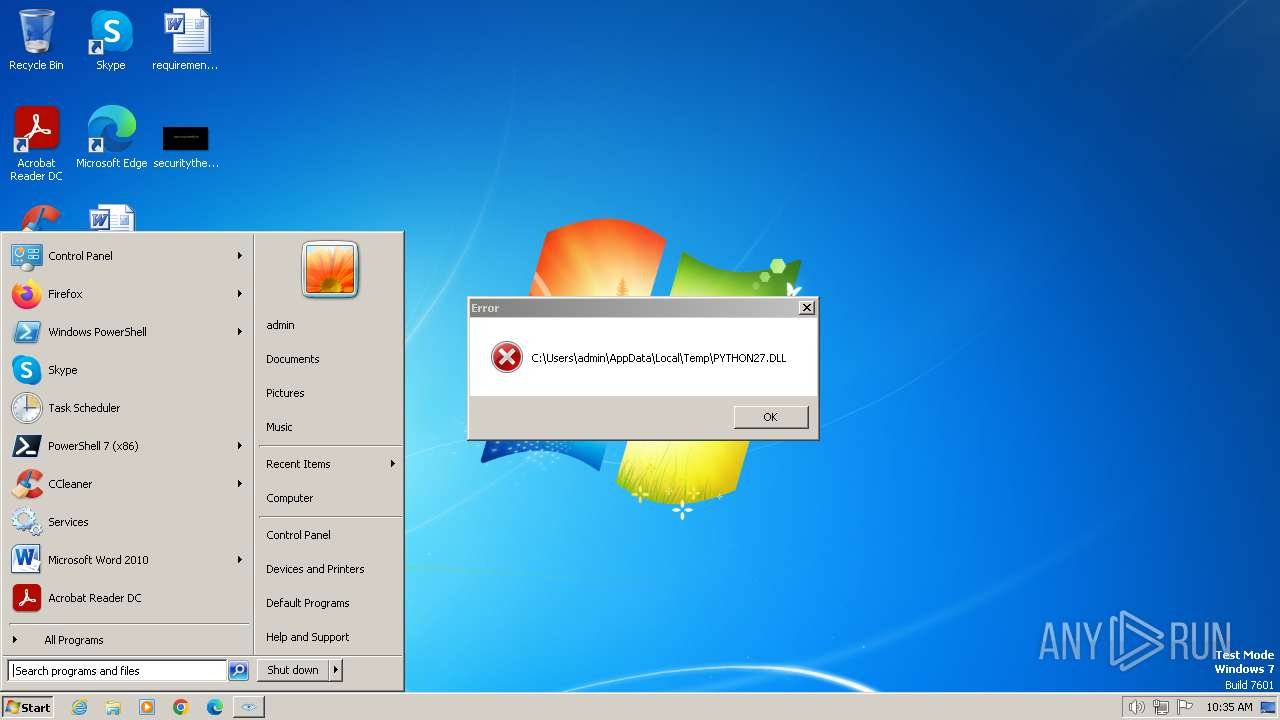Open Windows Explorer folder icon on taskbar

click(113, 707)
